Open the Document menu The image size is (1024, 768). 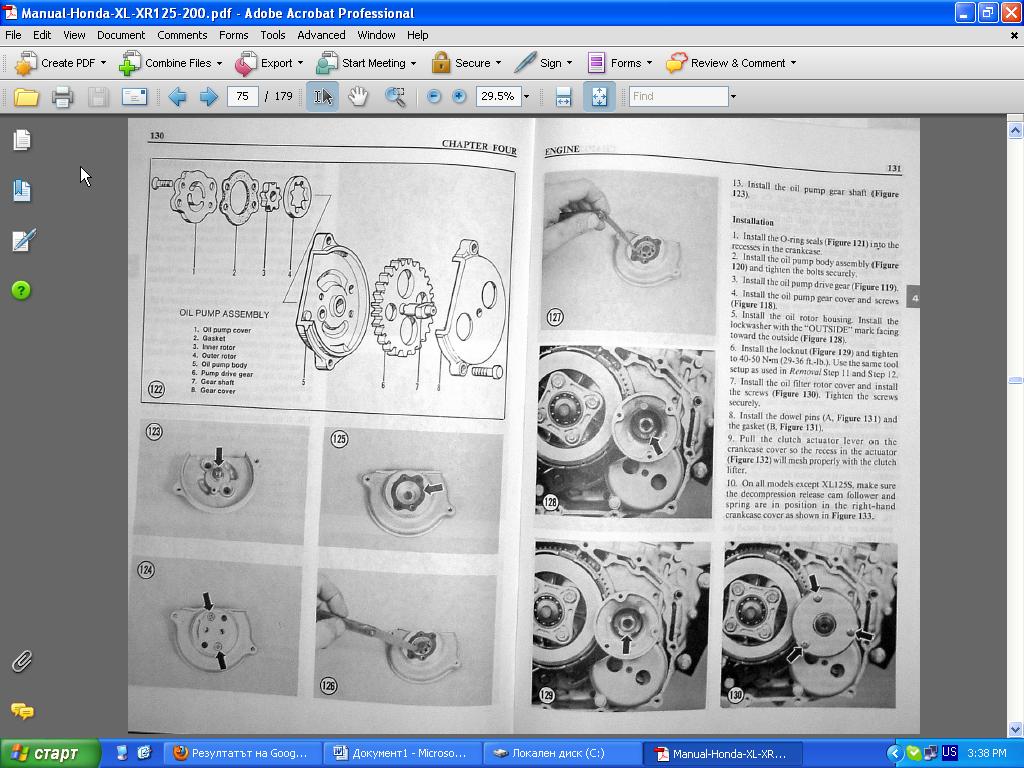coord(121,35)
